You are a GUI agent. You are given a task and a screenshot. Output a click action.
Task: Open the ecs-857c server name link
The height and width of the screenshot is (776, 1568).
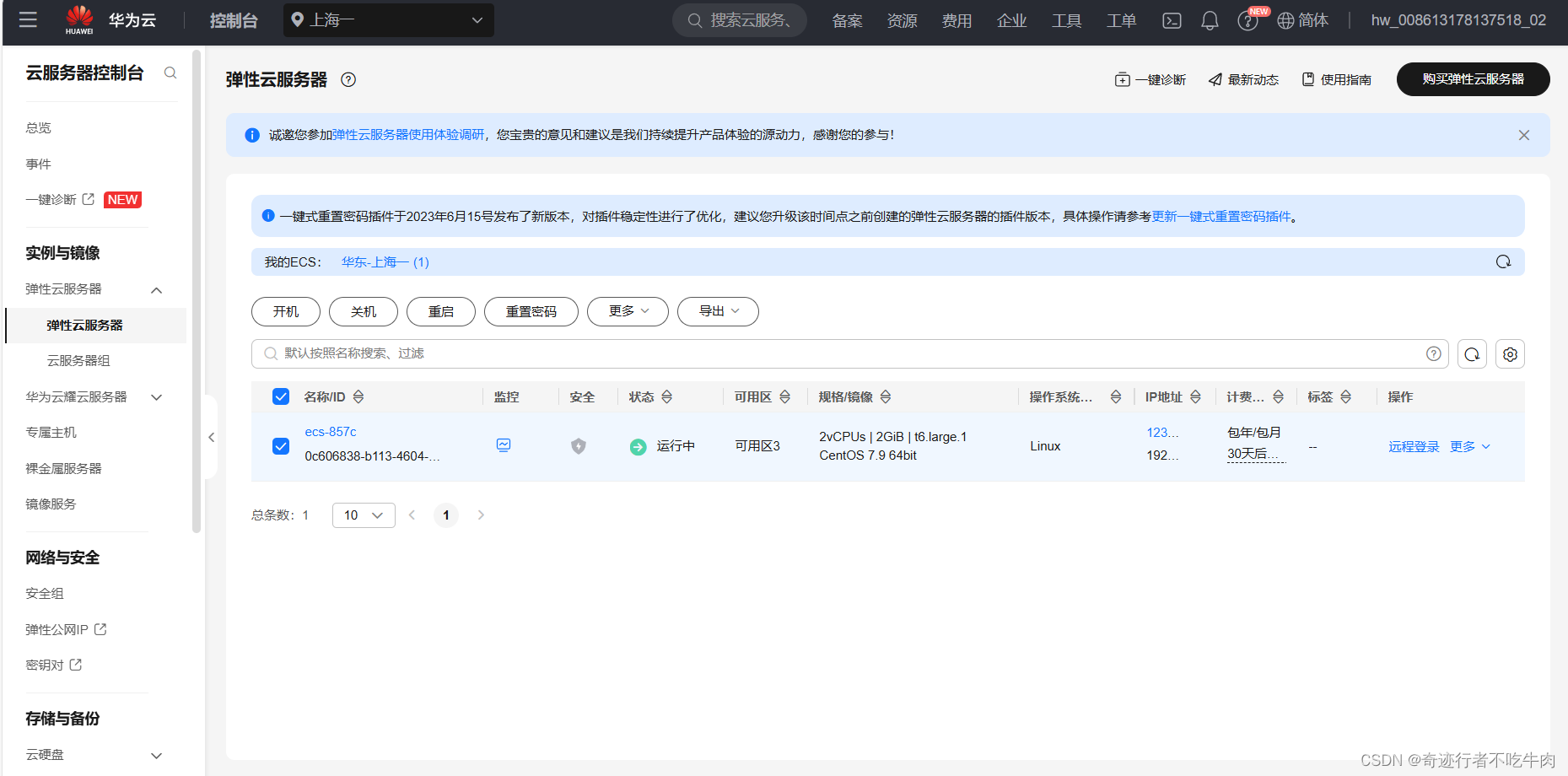coord(331,431)
